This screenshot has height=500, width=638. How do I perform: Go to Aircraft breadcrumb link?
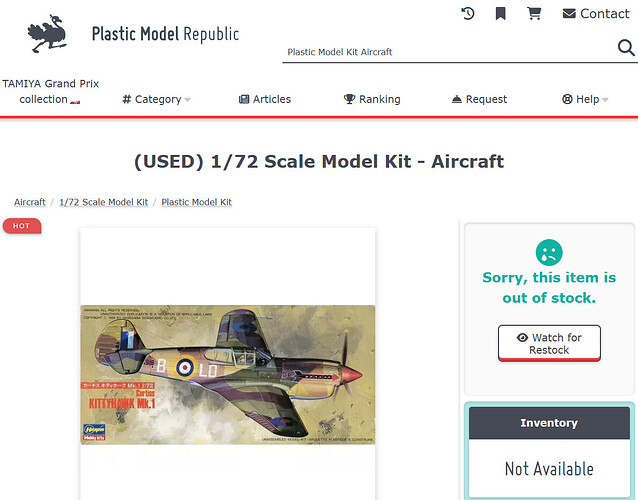pyautogui.click(x=30, y=202)
